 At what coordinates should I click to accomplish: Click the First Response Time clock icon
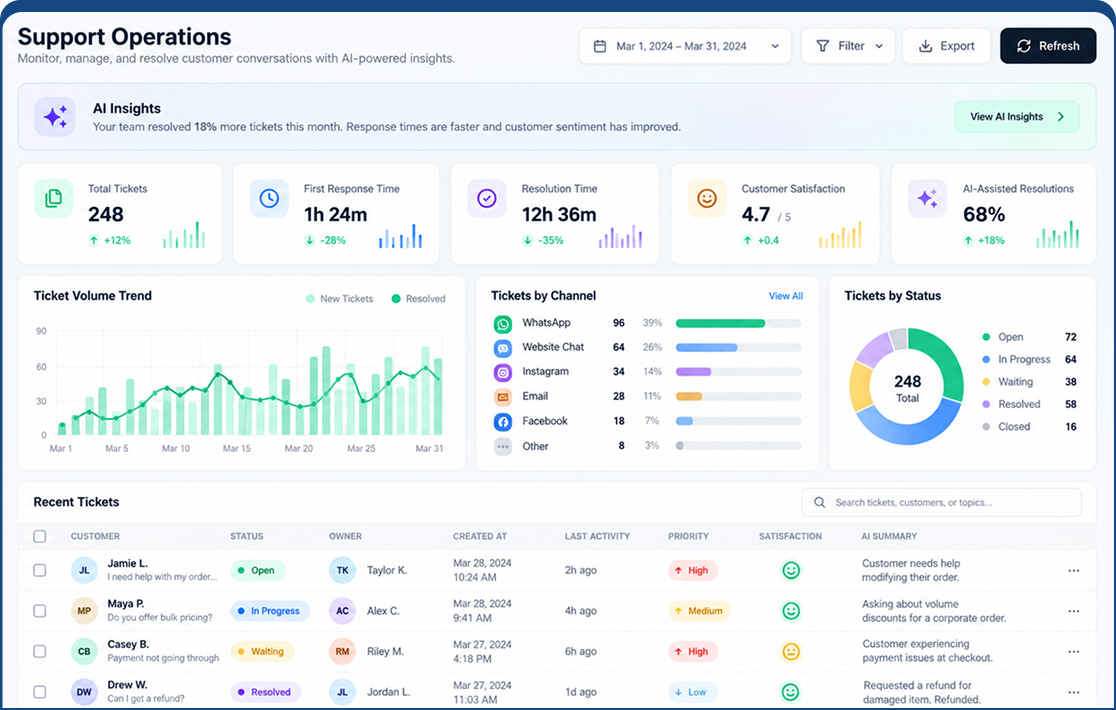coord(269,198)
